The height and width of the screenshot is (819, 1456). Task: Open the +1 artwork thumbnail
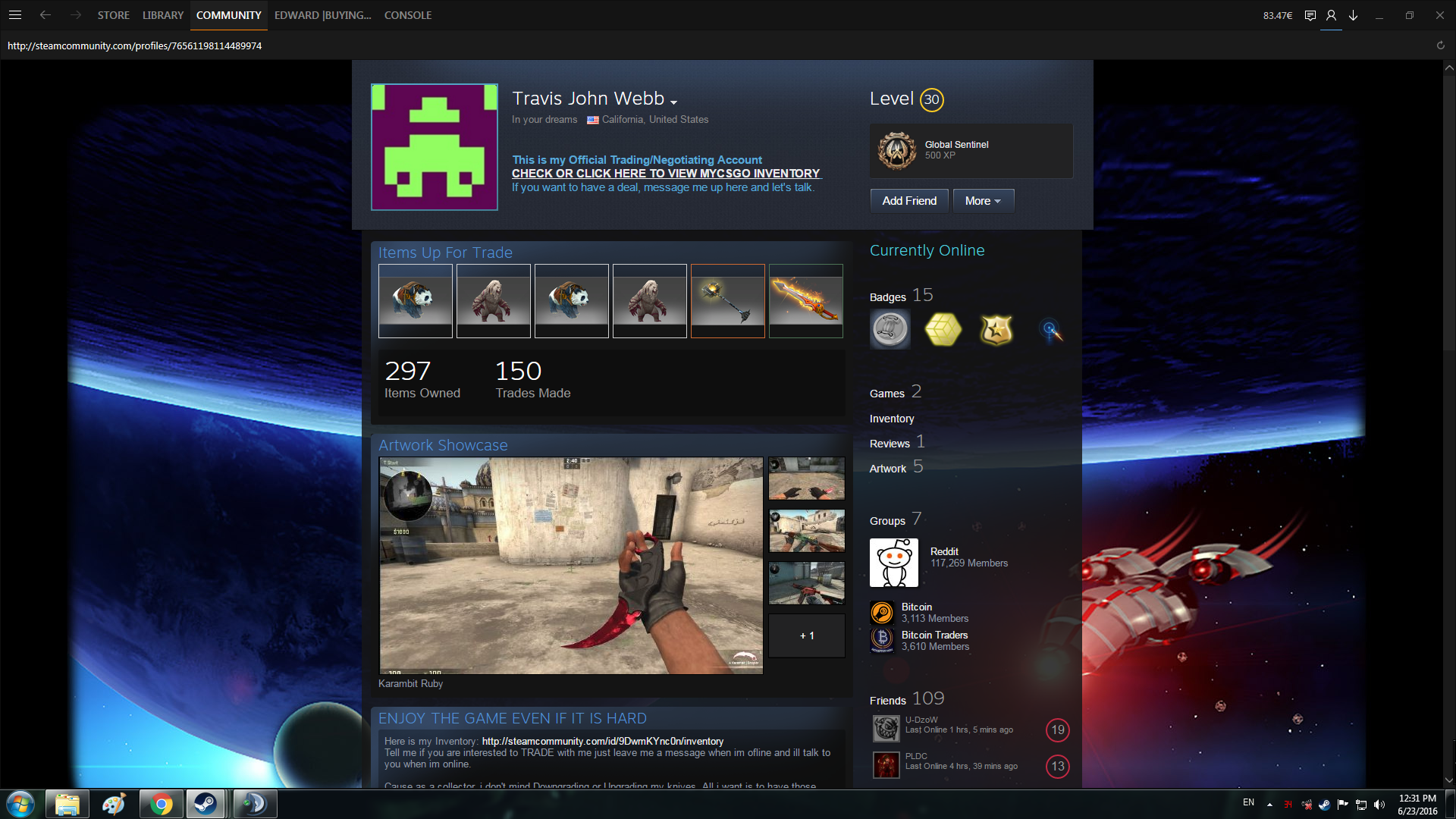tap(806, 635)
